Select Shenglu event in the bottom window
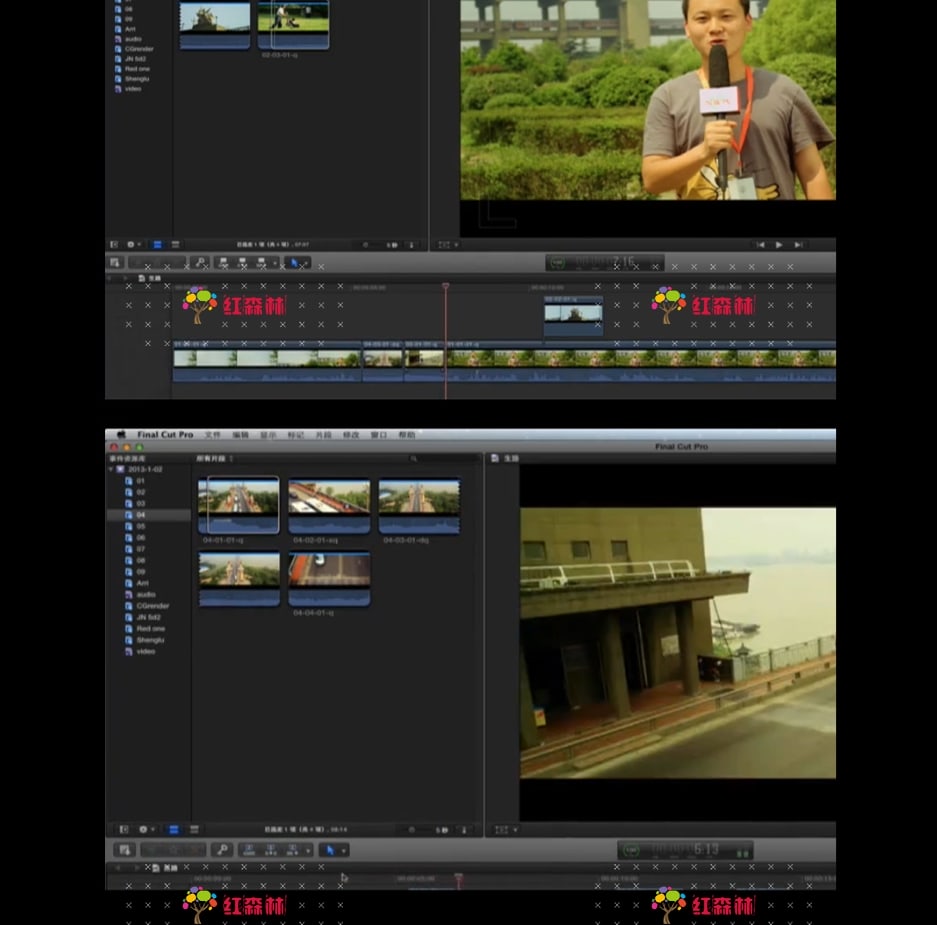 [150, 639]
